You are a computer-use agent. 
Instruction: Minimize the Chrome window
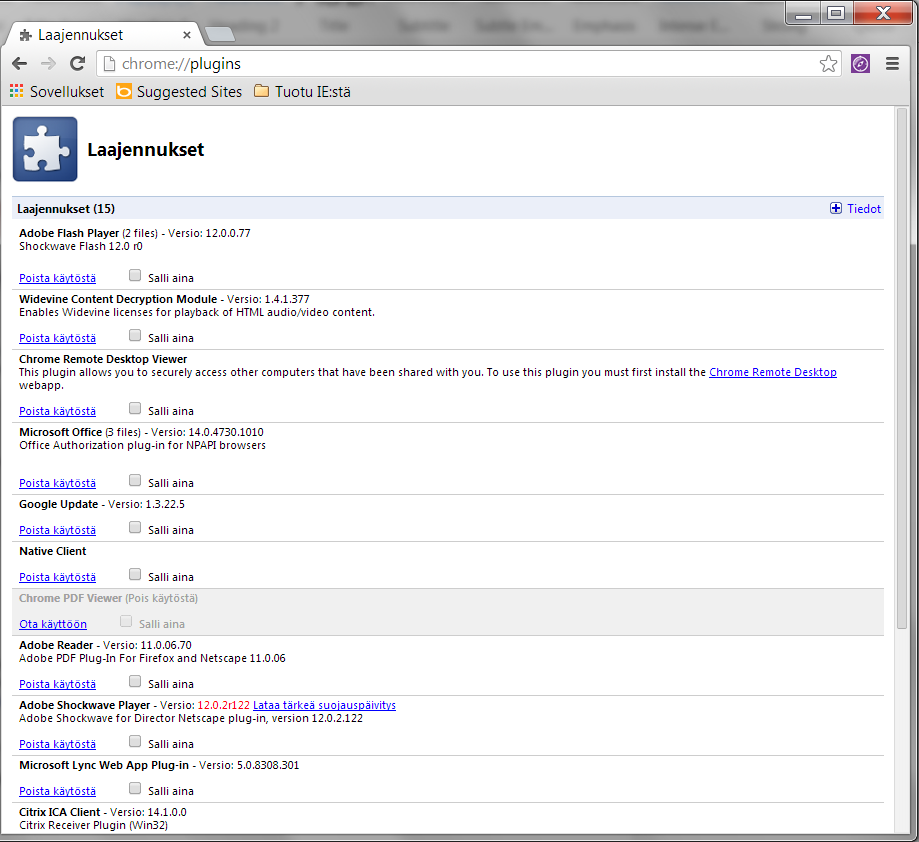tap(803, 13)
